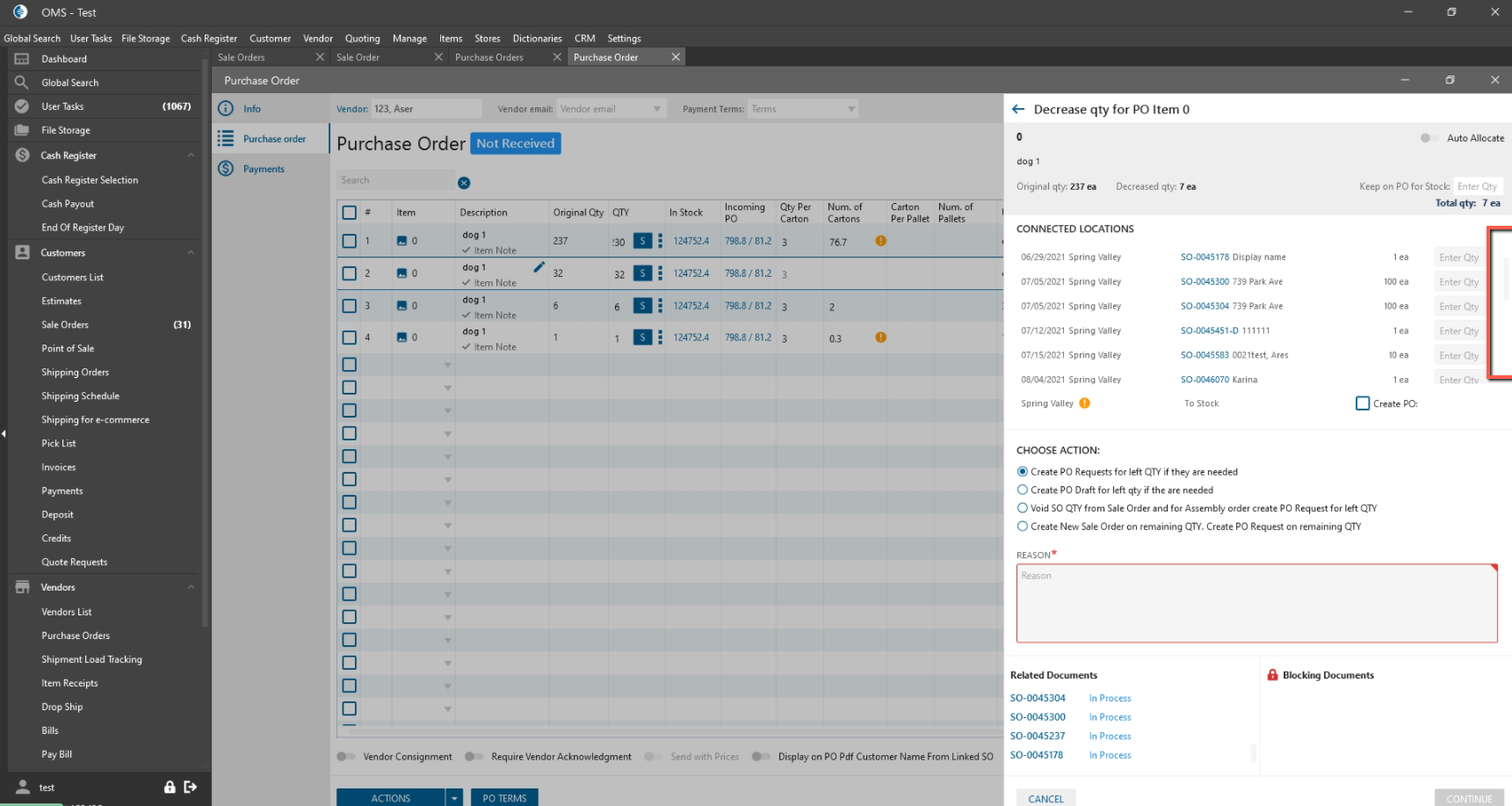Collapse the Vendors section

(191, 587)
